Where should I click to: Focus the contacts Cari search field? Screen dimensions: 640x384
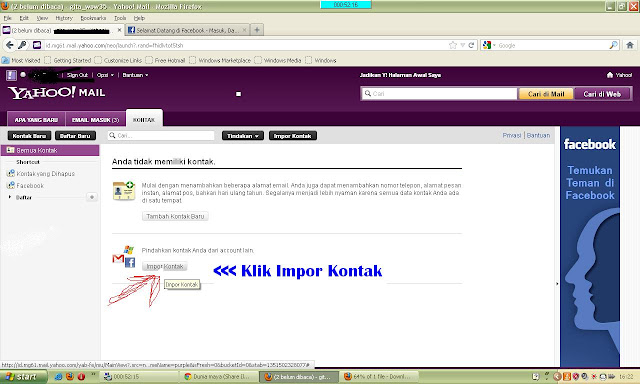click(x=161, y=135)
